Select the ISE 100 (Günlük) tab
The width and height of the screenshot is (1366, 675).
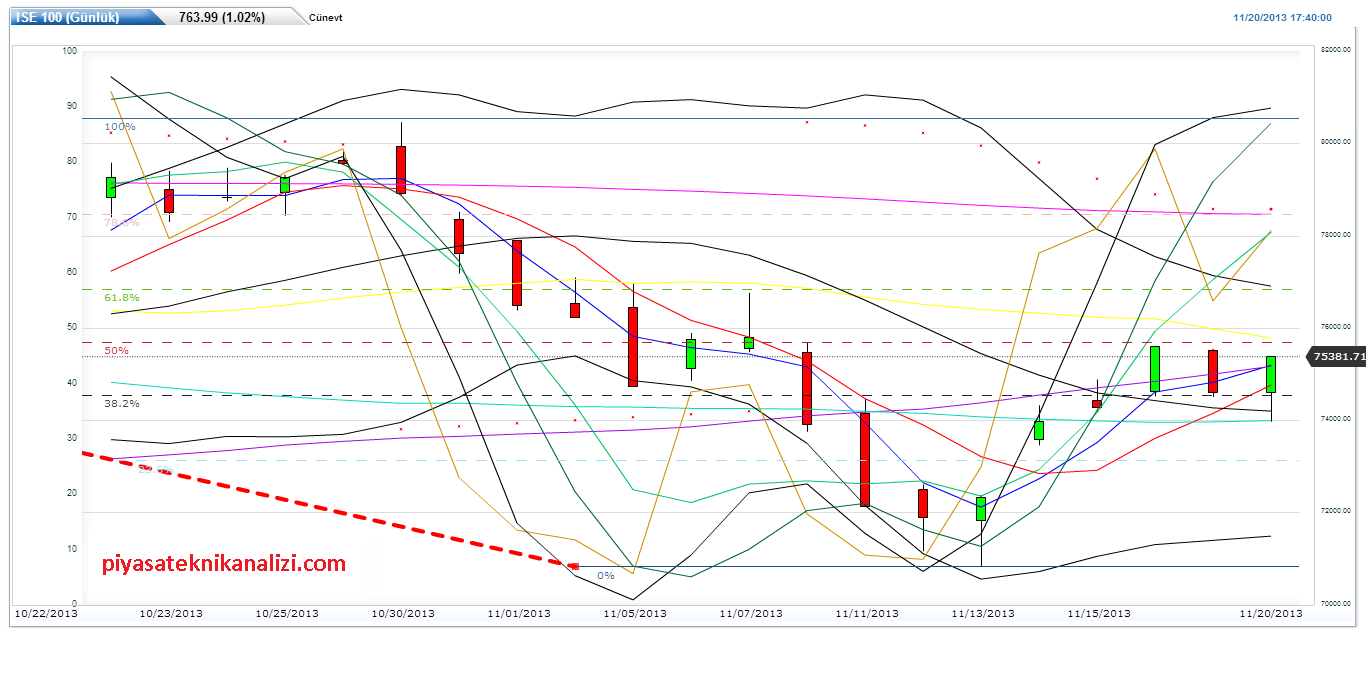point(67,17)
